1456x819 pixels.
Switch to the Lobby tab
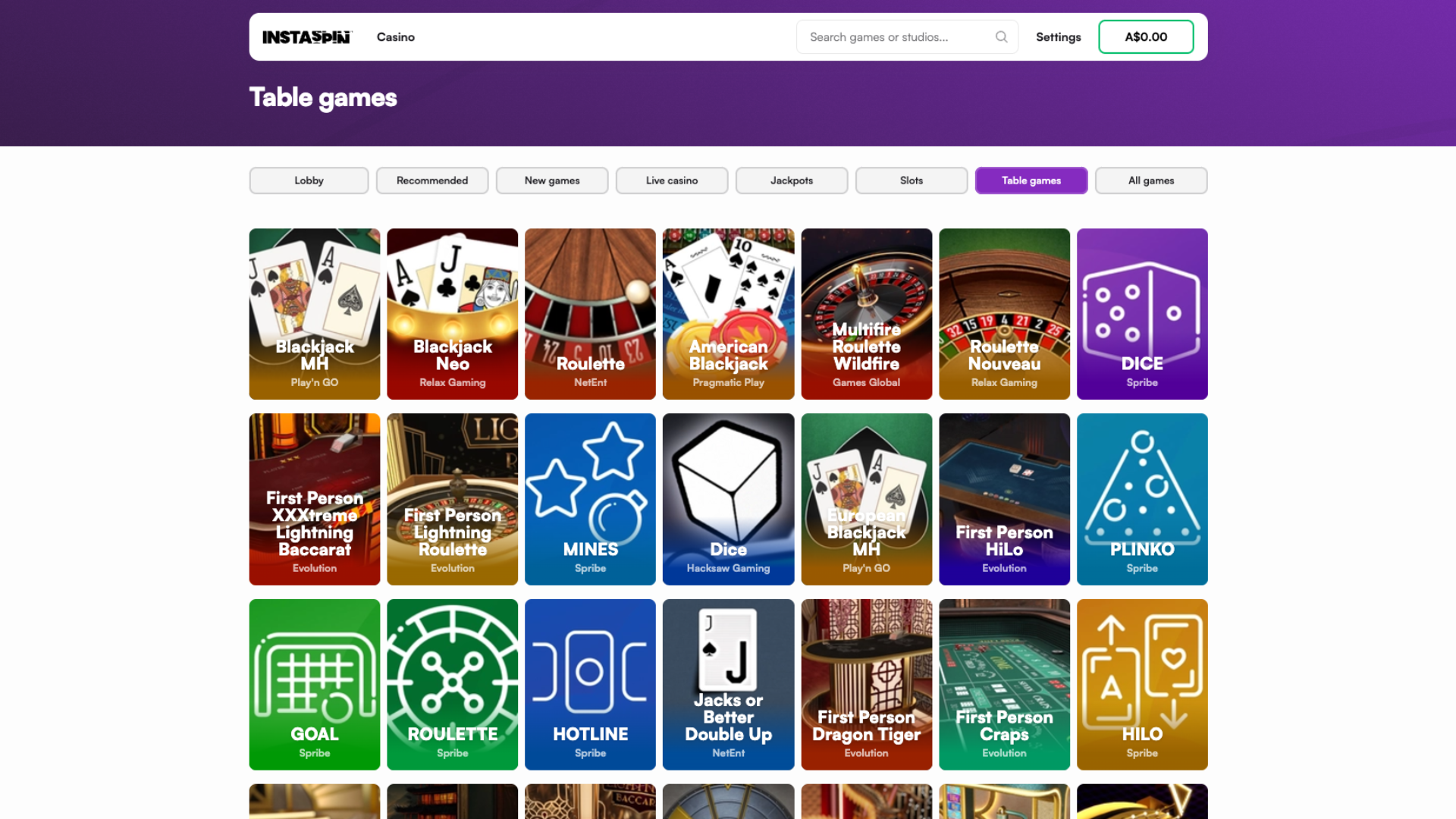point(309,180)
